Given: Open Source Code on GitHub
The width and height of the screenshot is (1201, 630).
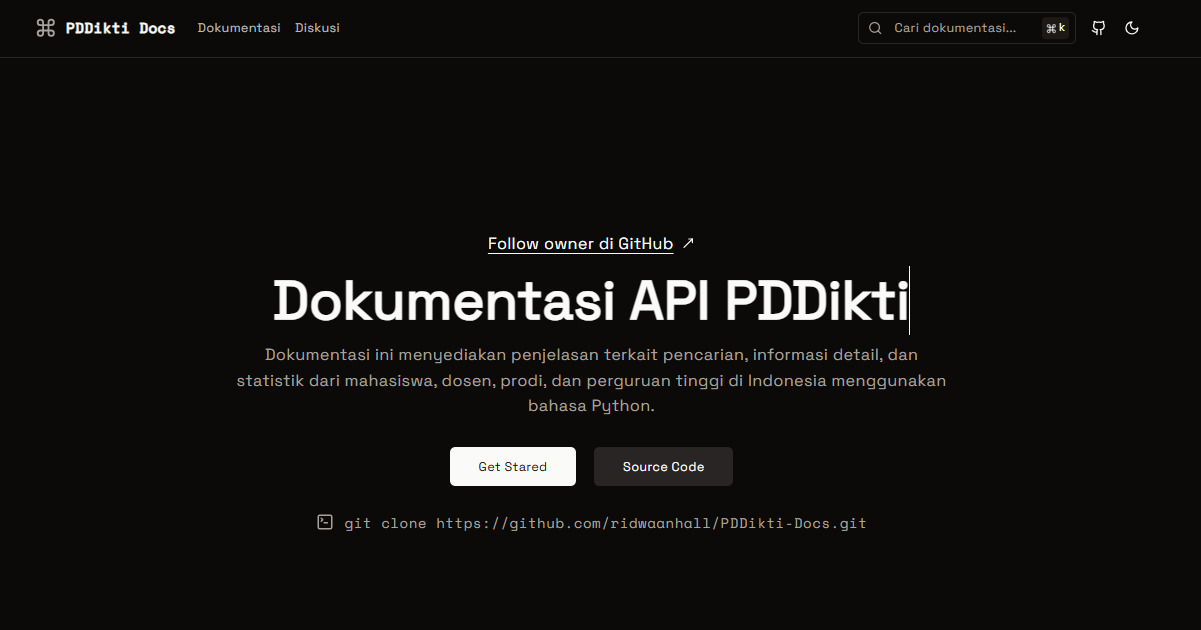Looking at the screenshot, I should 663,466.
